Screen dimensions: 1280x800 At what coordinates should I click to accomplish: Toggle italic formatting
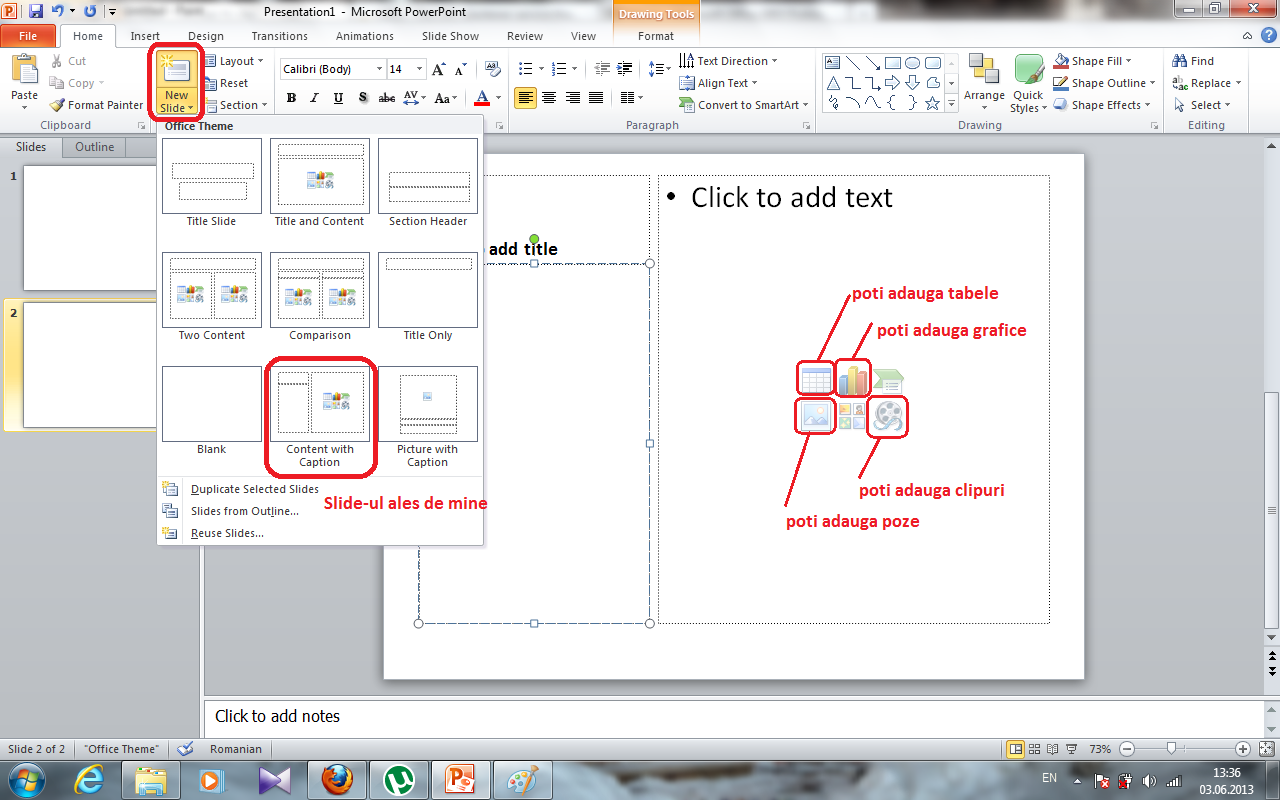click(312, 98)
